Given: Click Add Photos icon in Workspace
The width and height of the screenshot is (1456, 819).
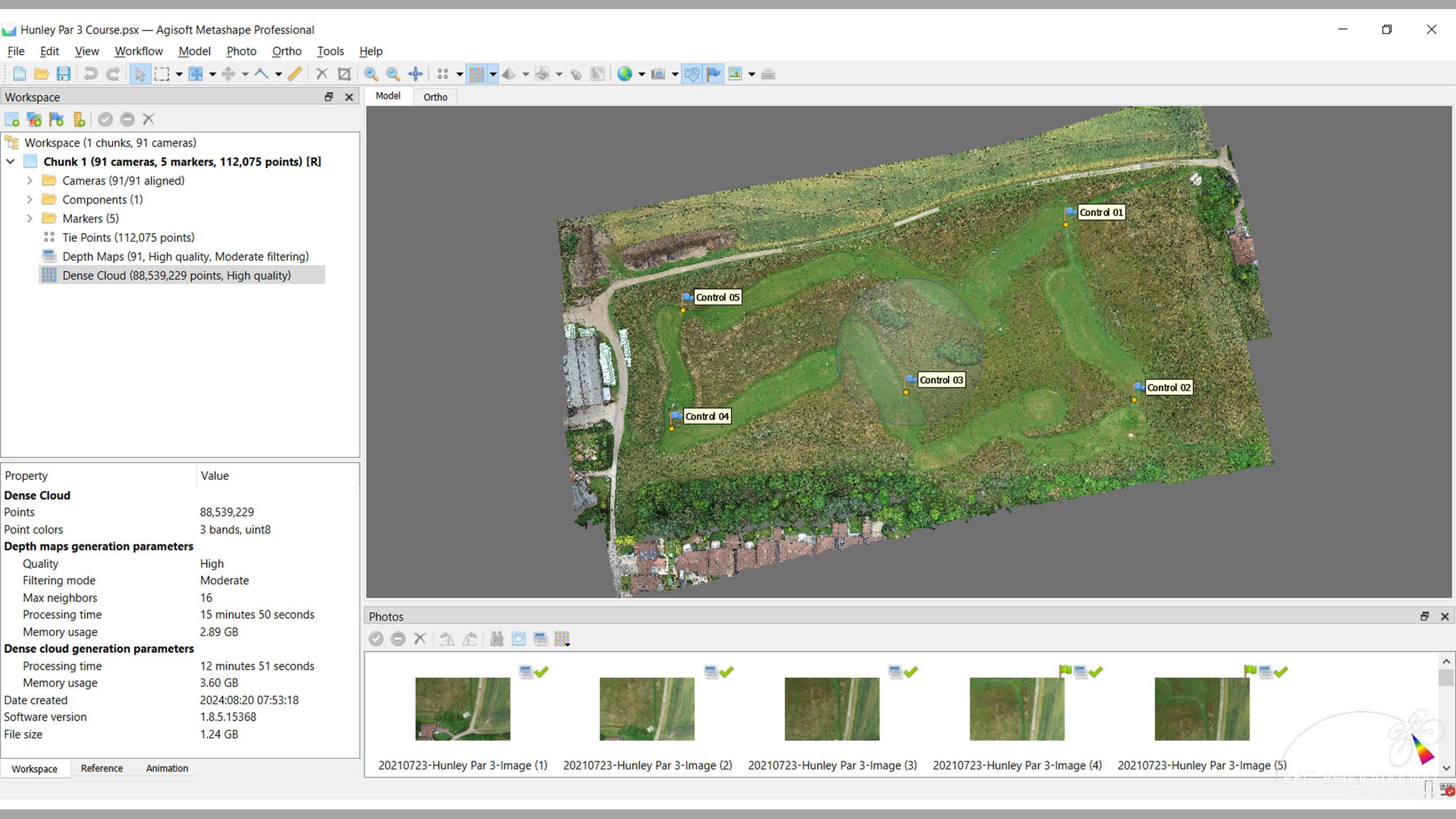Looking at the screenshot, I should coord(34,119).
